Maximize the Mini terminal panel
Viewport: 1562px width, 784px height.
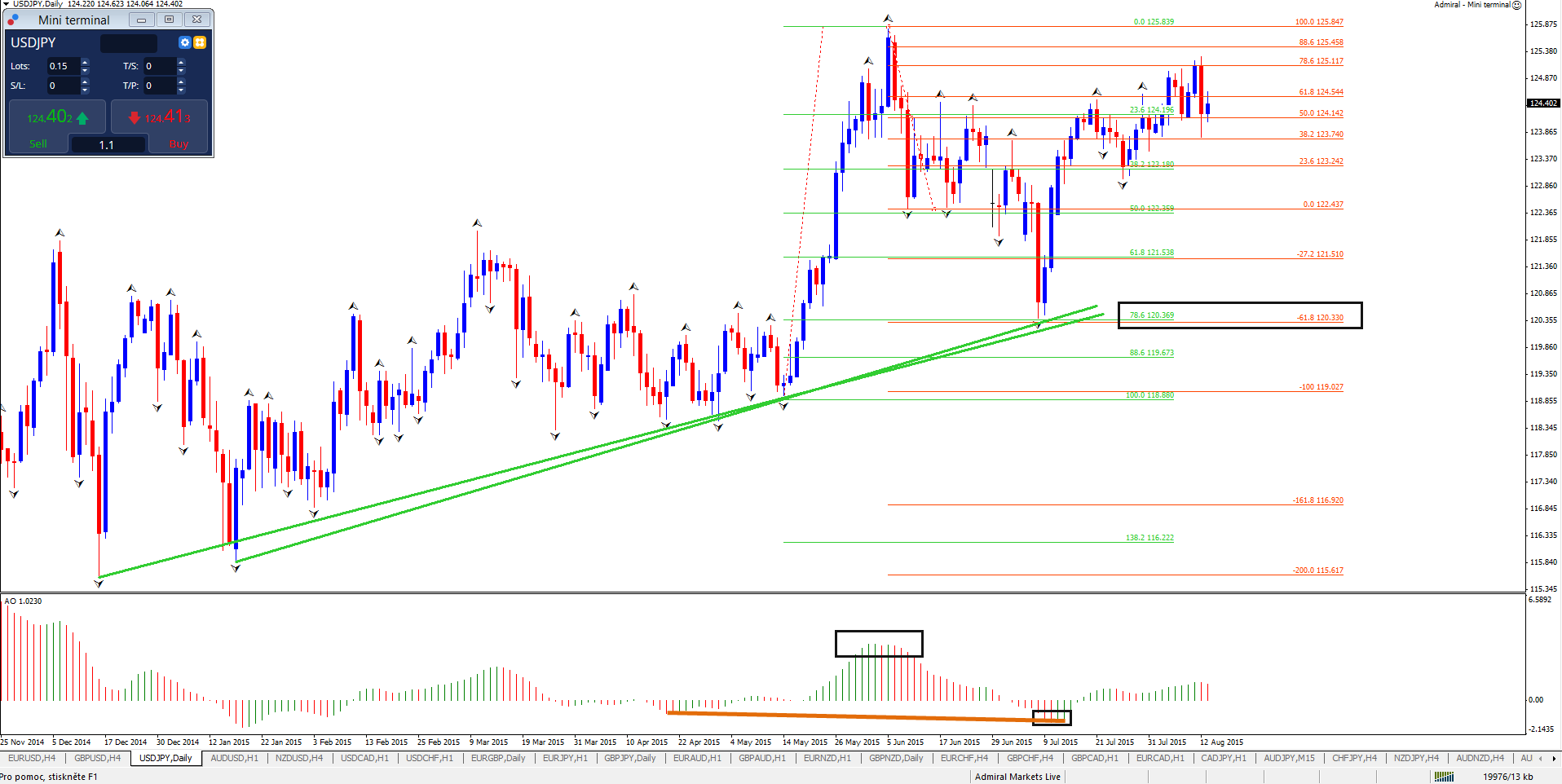tap(169, 20)
